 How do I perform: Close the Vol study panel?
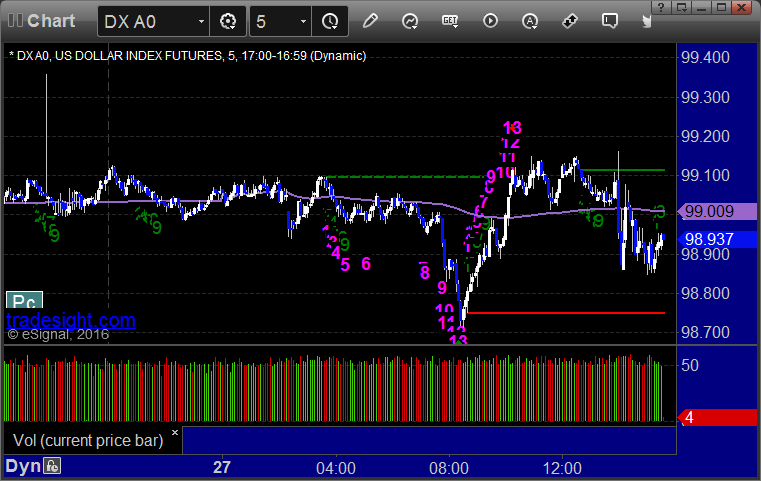point(175,432)
